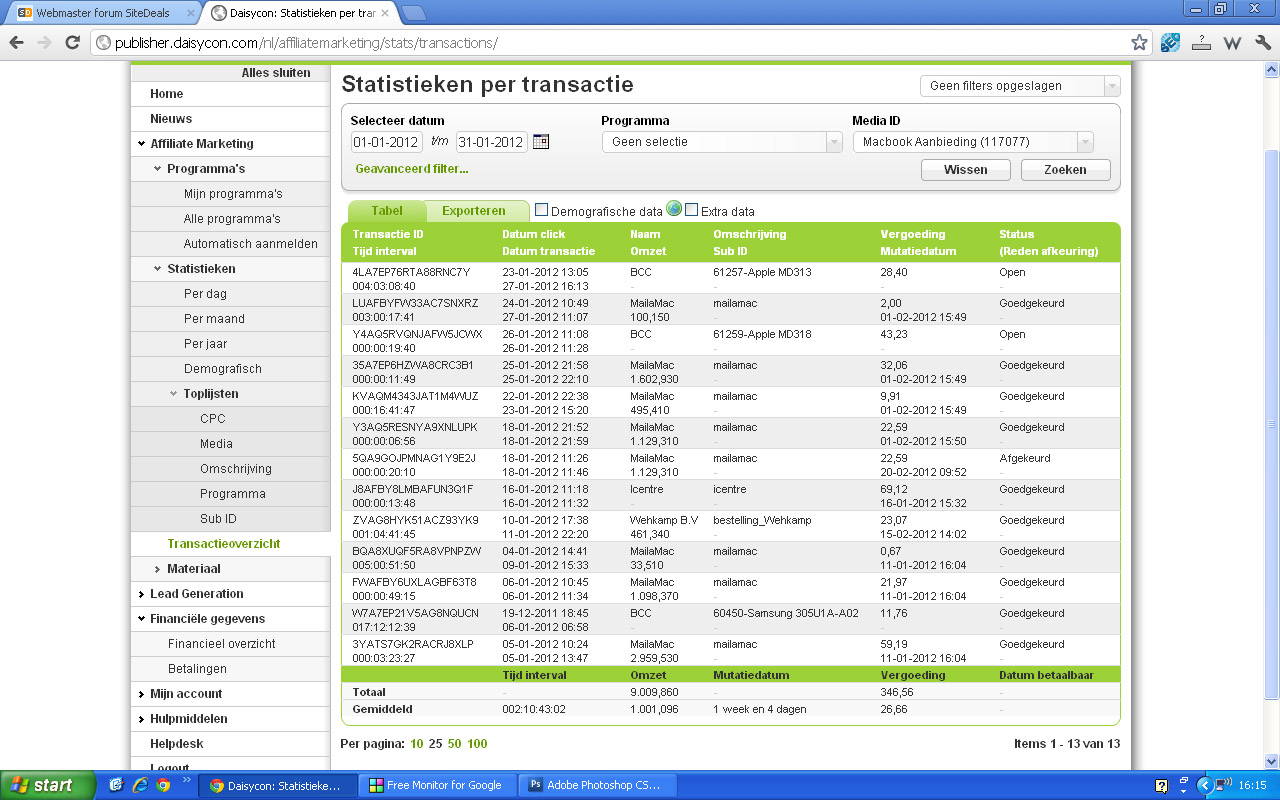
Task: Open the calendar date picker icon
Action: point(541,142)
